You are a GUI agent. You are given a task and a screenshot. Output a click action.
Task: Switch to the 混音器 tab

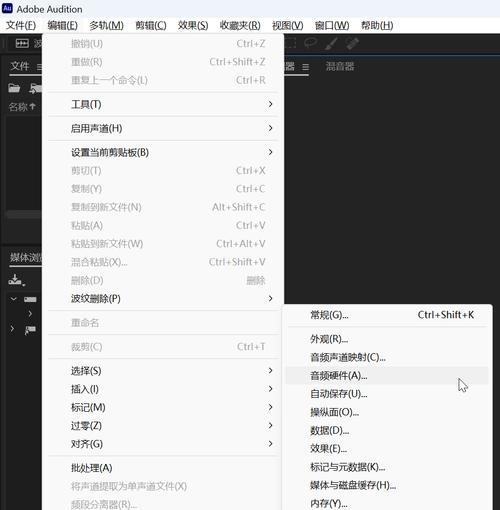(x=340, y=66)
